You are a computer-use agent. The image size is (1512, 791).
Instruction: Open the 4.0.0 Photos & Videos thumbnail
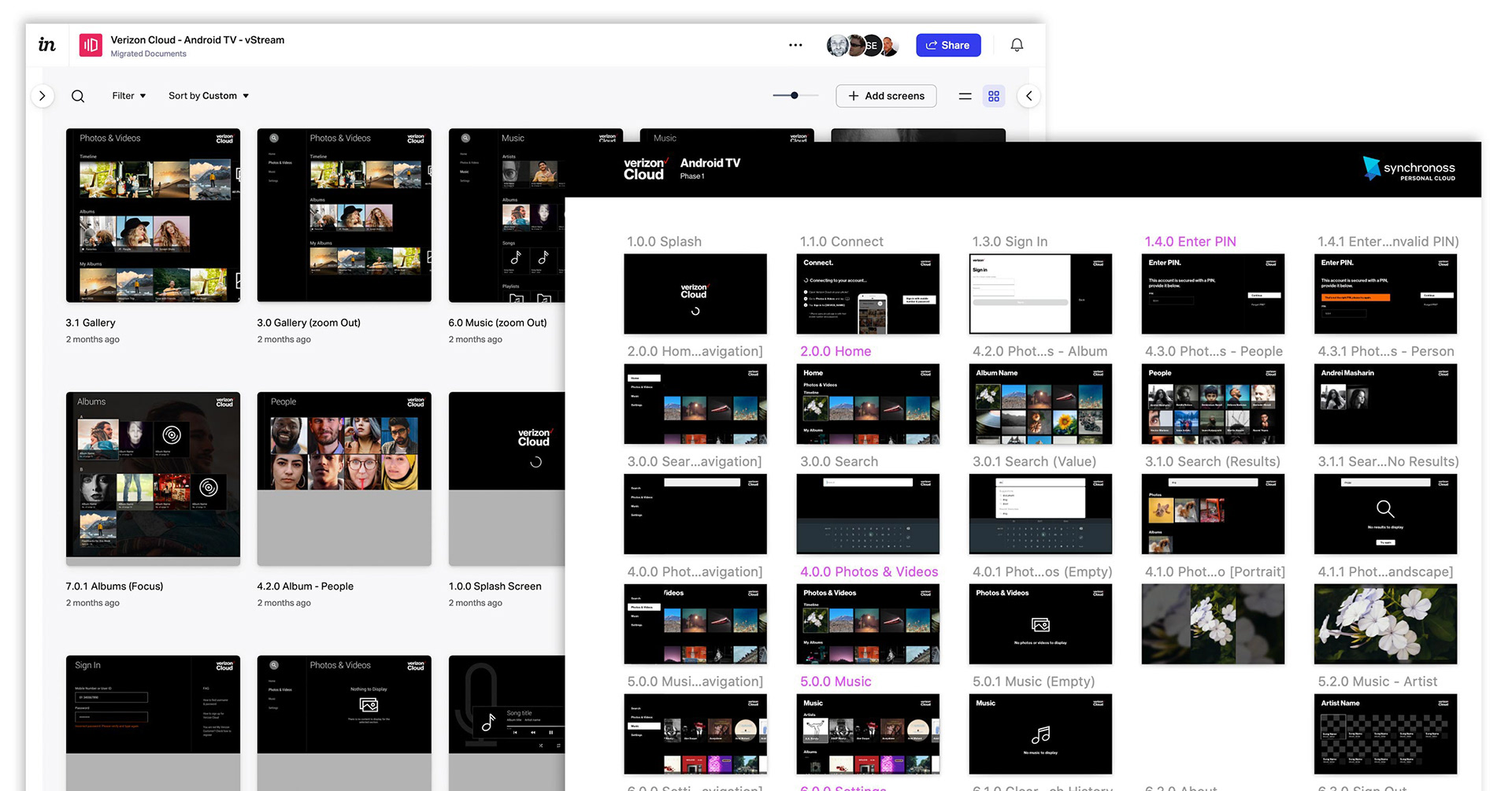[868, 624]
